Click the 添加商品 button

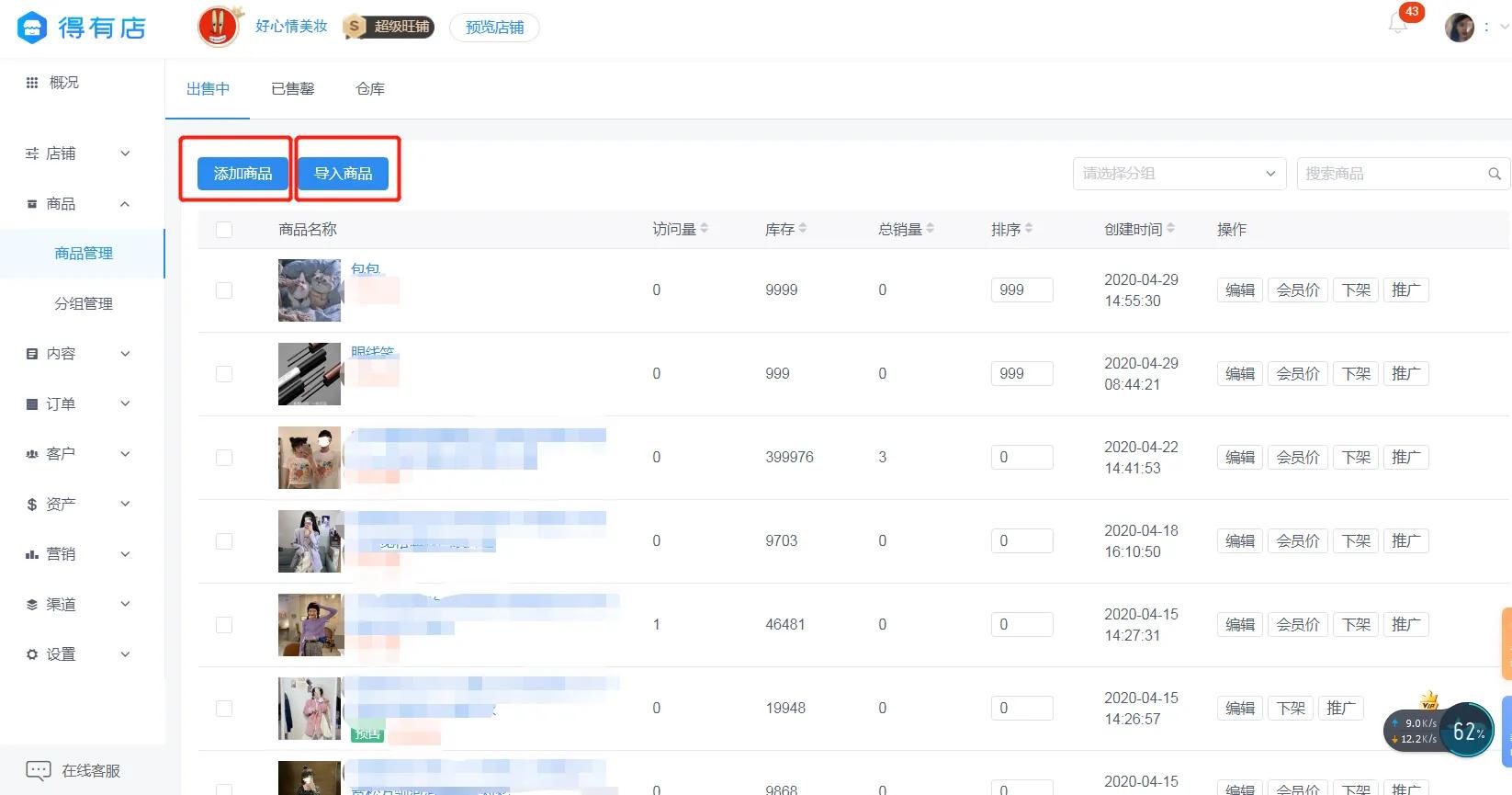[243, 174]
